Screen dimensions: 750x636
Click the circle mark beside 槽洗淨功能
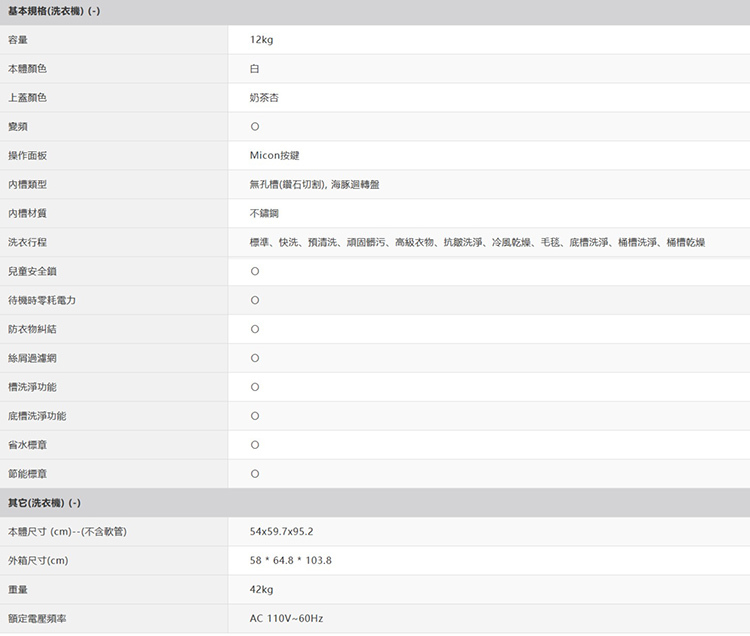click(255, 387)
